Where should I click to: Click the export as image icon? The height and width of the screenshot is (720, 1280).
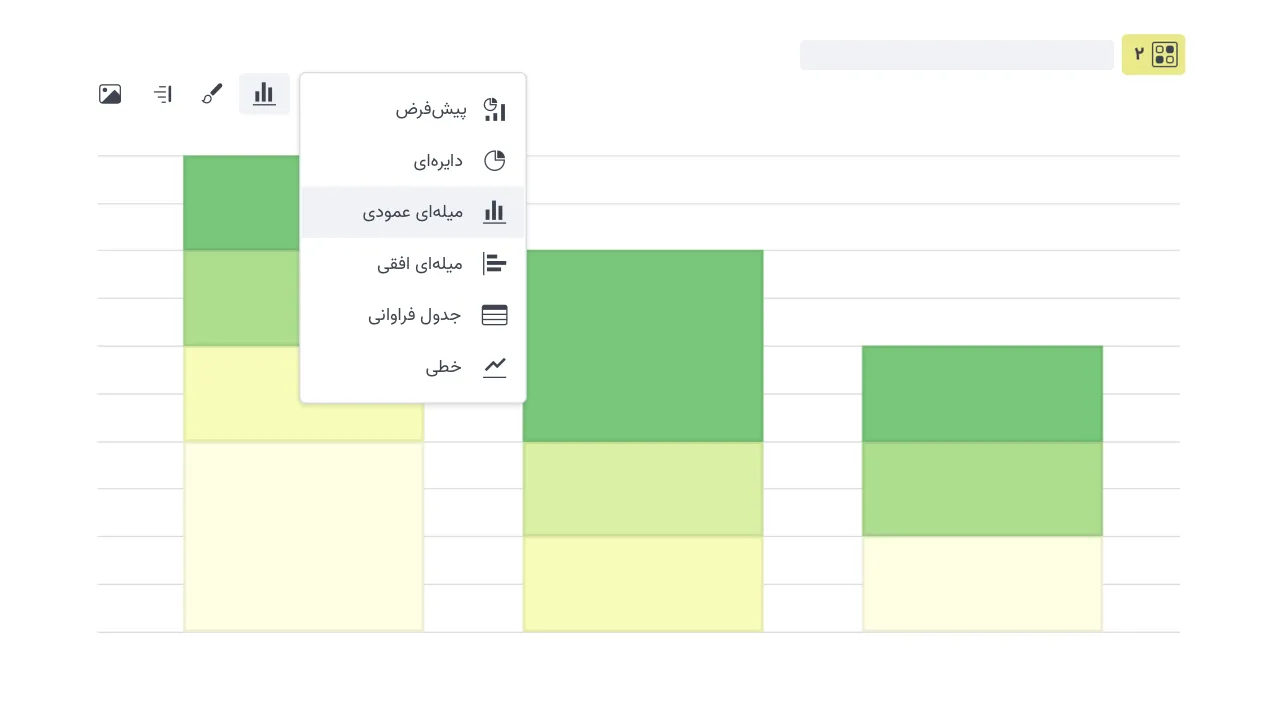(x=110, y=94)
